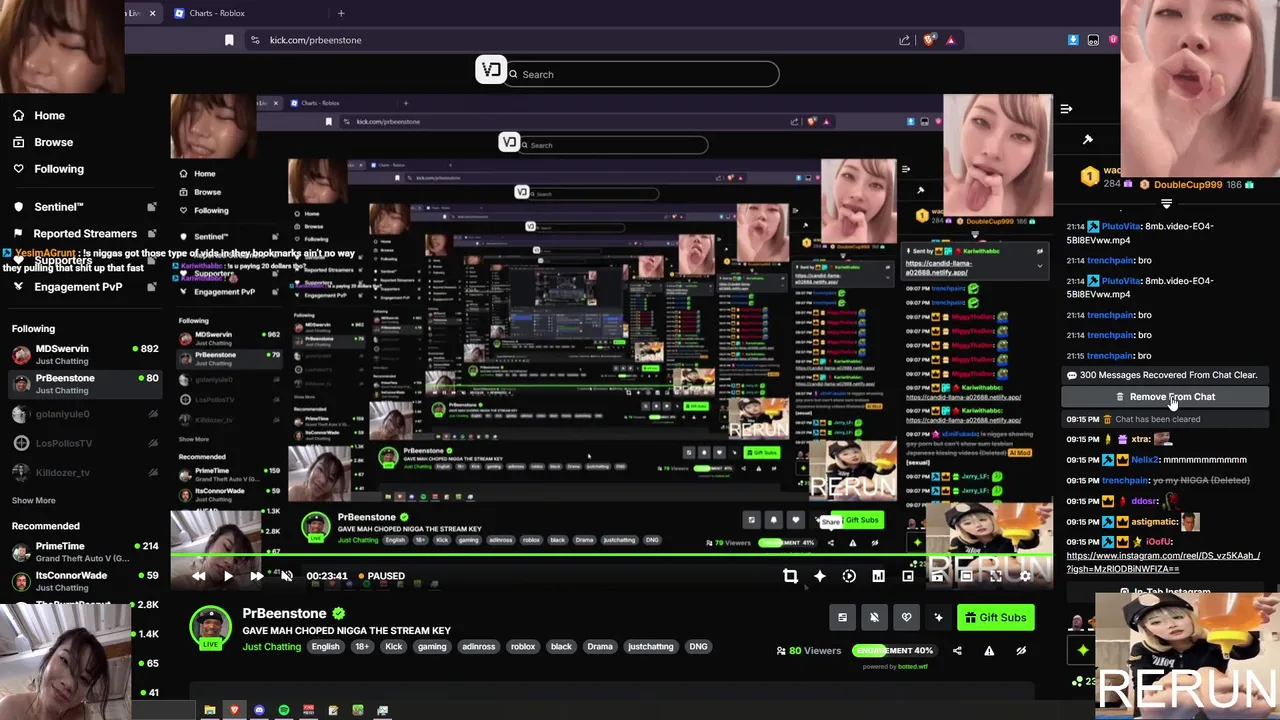
Task: Toggle follow heart for PrBeenstone
Action: point(906,618)
